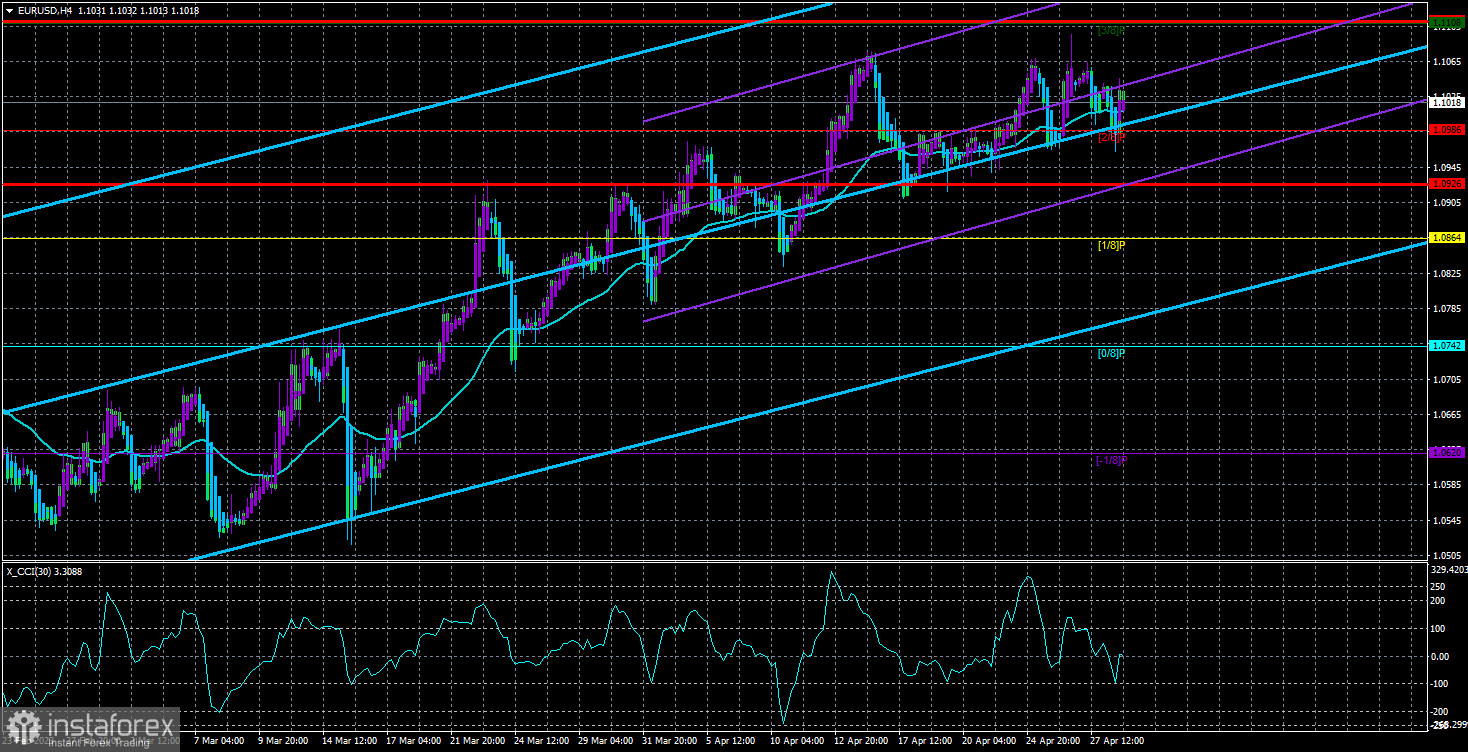Click the 29 Mar 04:00 time label
The height and width of the screenshot is (752, 1468).
[606, 741]
